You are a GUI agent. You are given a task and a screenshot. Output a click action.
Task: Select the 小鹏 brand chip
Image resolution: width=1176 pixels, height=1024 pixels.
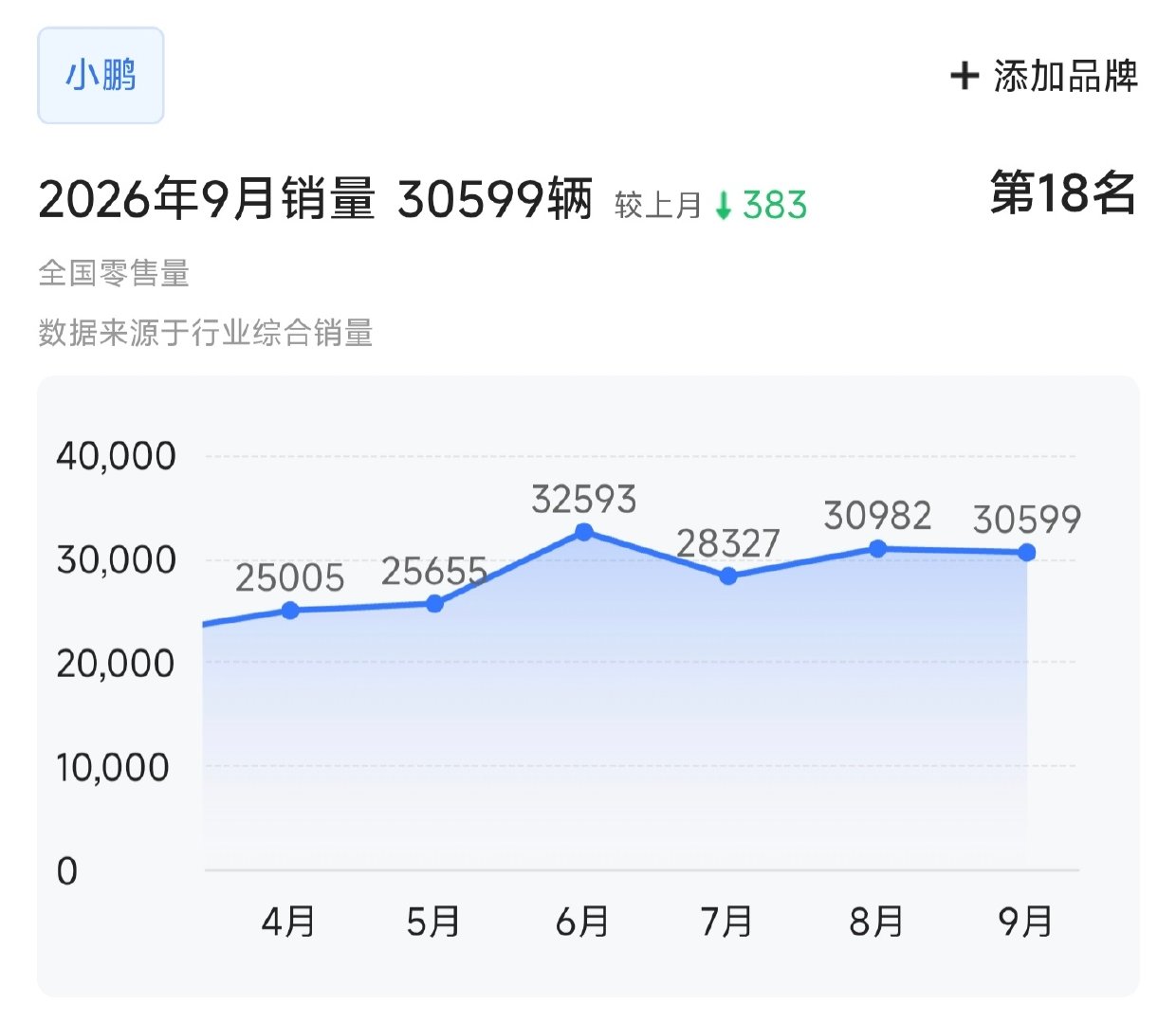[101, 75]
